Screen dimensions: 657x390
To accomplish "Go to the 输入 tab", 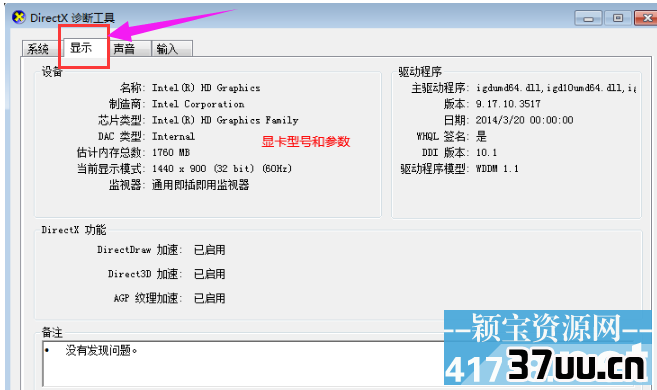I will (x=172, y=49).
